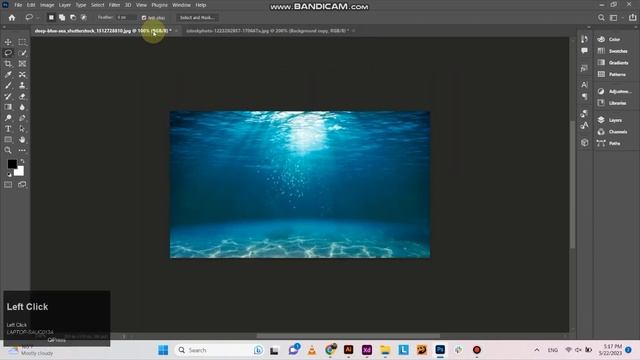Viewport: 640px width, 360px height.
Task: Select the Hand tool
Action: point(22,140)
